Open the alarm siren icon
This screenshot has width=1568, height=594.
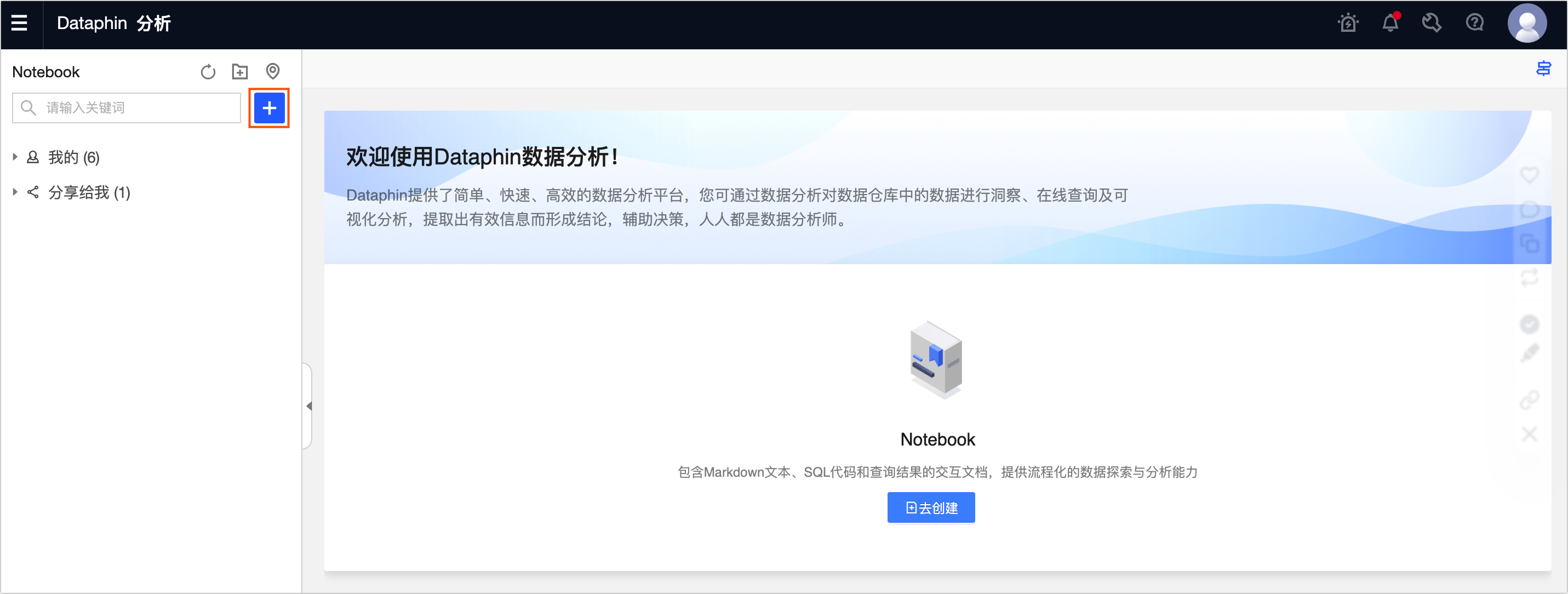1348,23
